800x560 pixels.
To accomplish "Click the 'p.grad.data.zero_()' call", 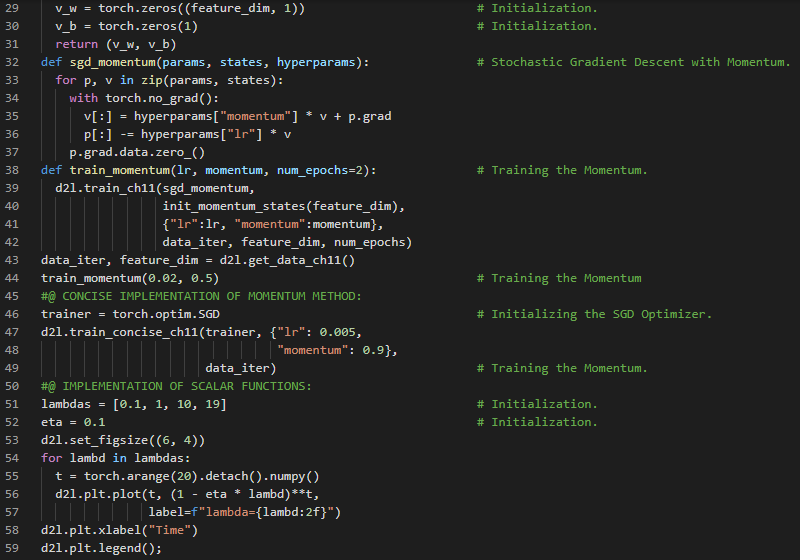I will (x=137, y=152).
